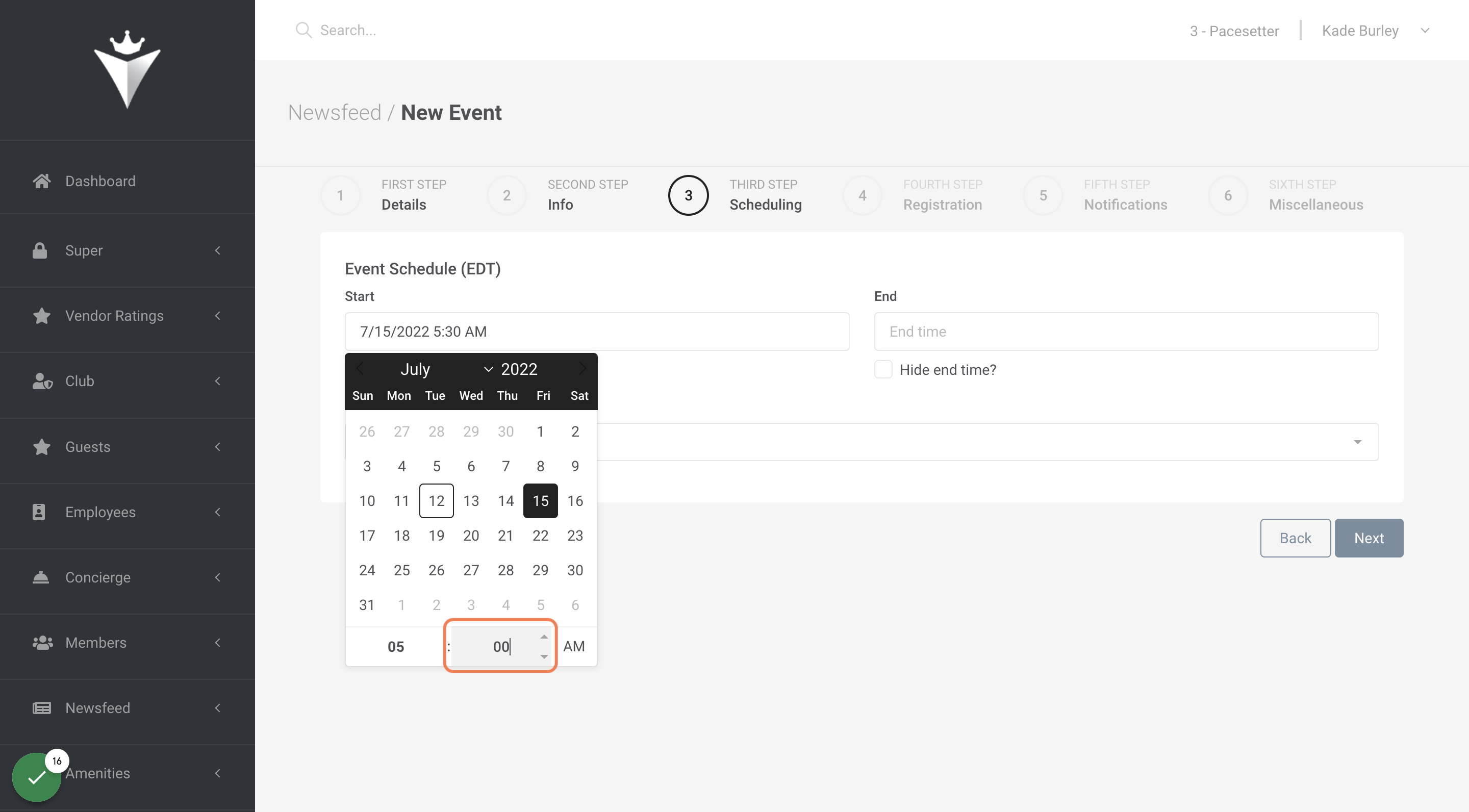Click the End time input field
The image size is (1469, 812).
(1126, 332)
